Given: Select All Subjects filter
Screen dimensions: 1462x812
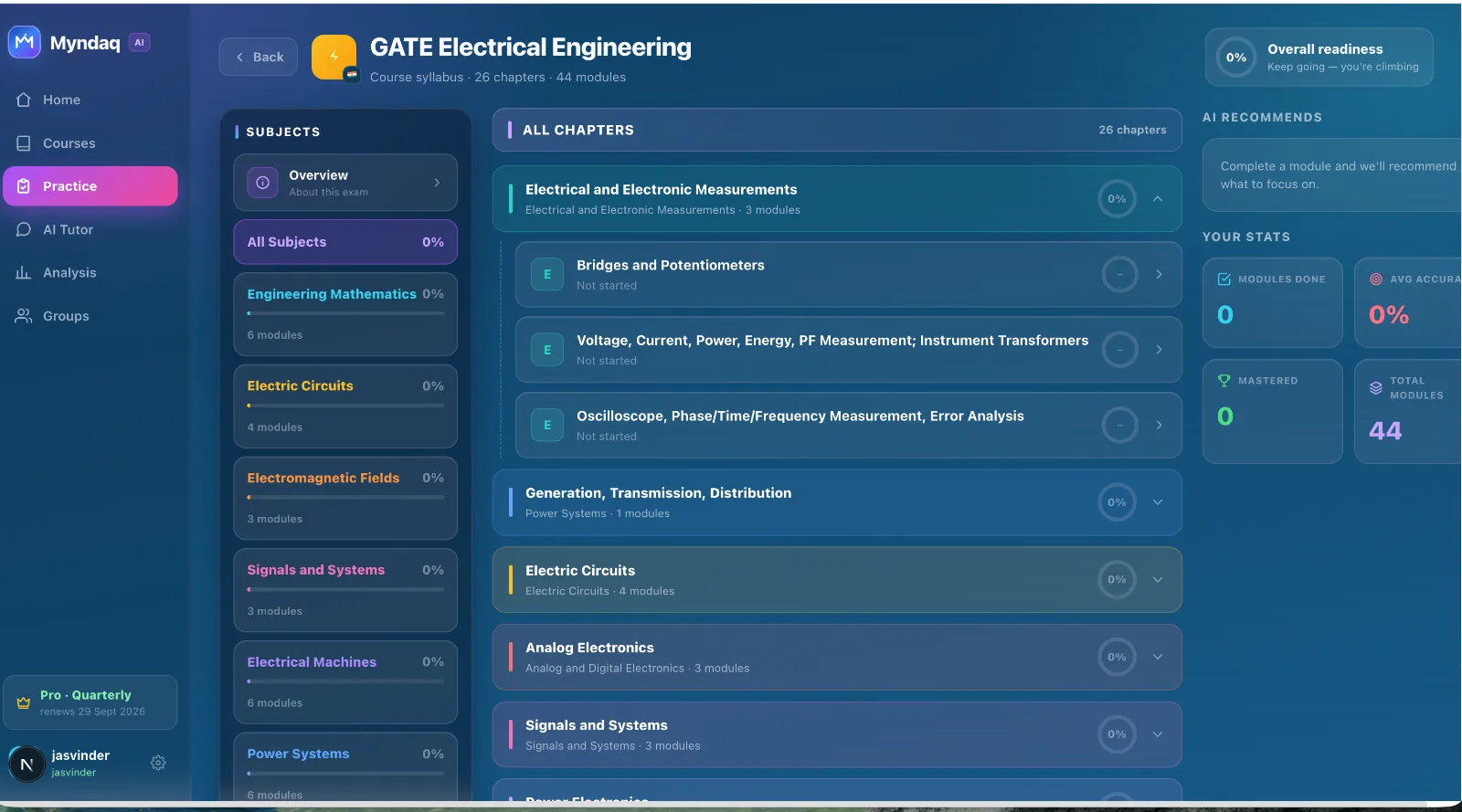Looking at the screenshot, I should pyautogui.click(x=345, y=242).
